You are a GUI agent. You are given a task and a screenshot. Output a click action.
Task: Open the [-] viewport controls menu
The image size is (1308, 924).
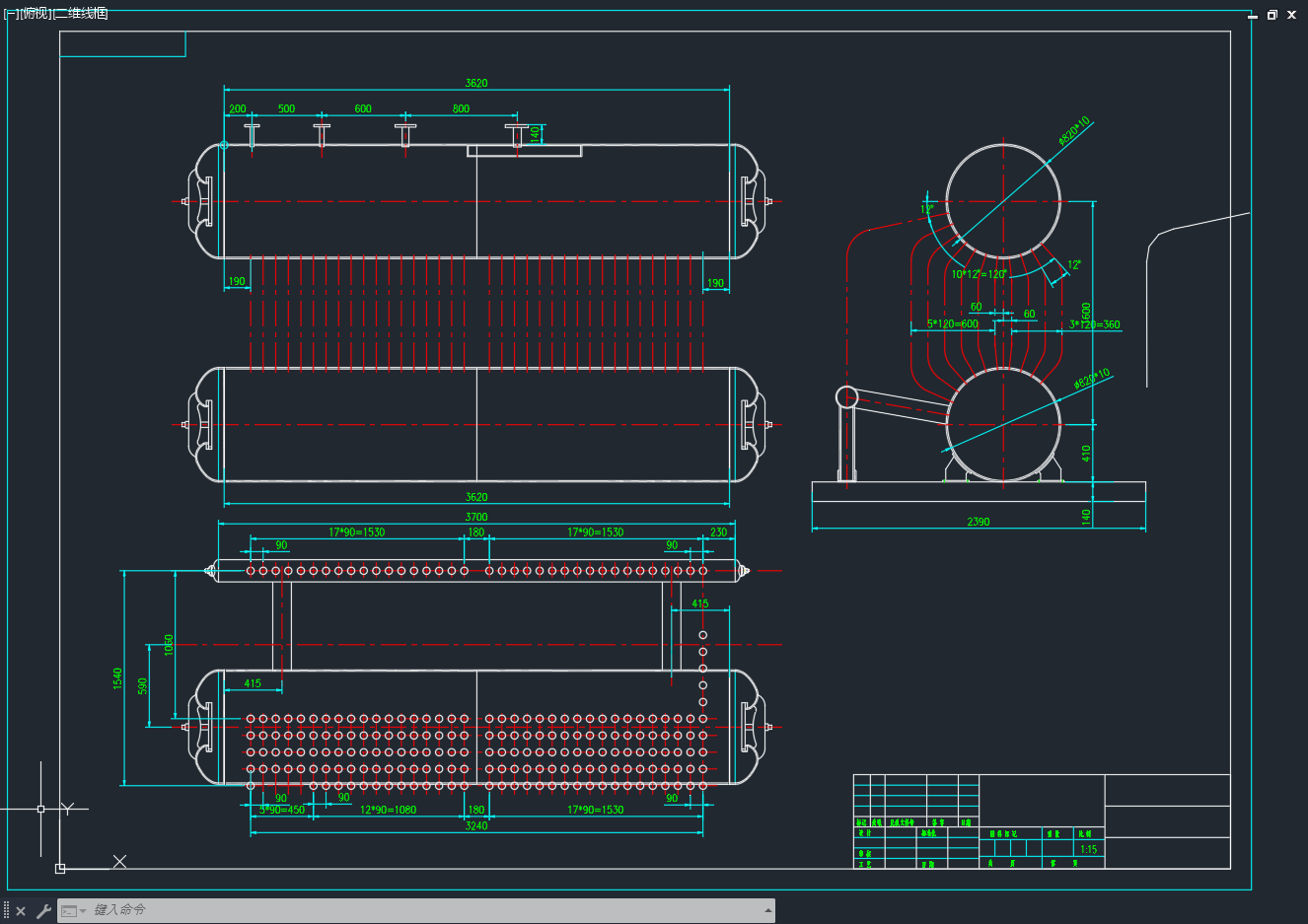[11, 14]
